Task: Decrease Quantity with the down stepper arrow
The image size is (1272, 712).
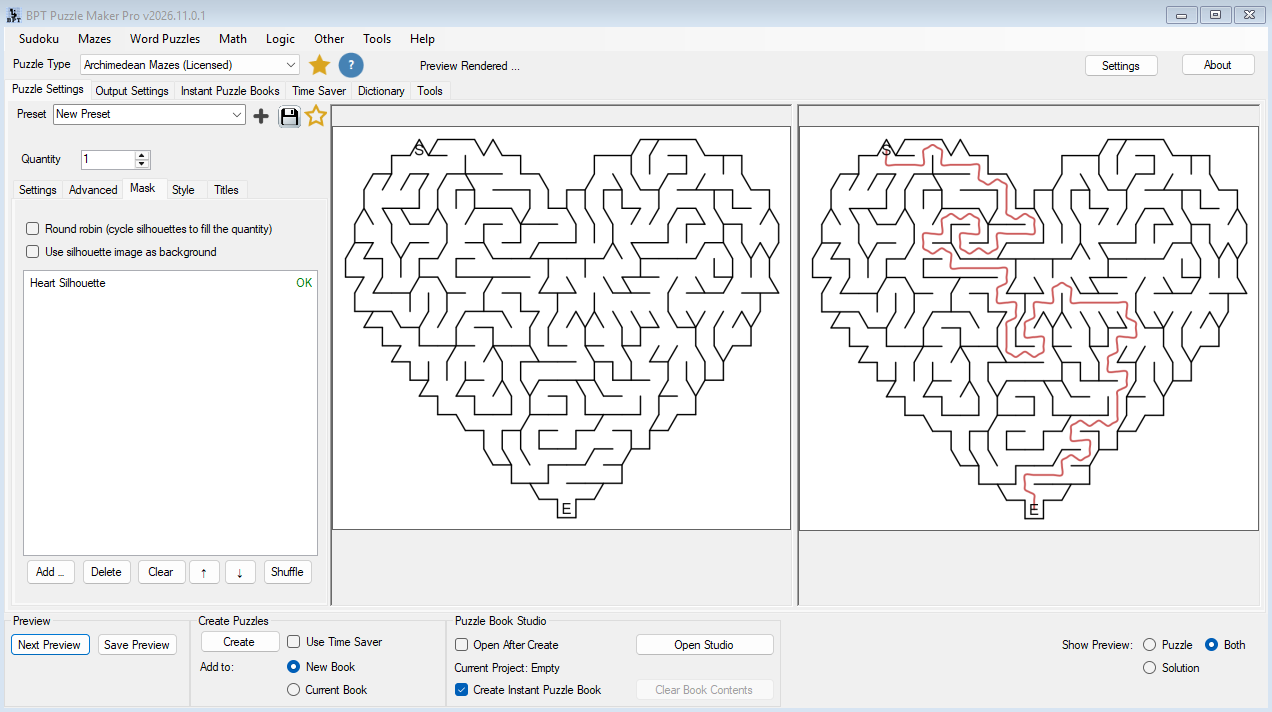Action: (x=142, y=164)
